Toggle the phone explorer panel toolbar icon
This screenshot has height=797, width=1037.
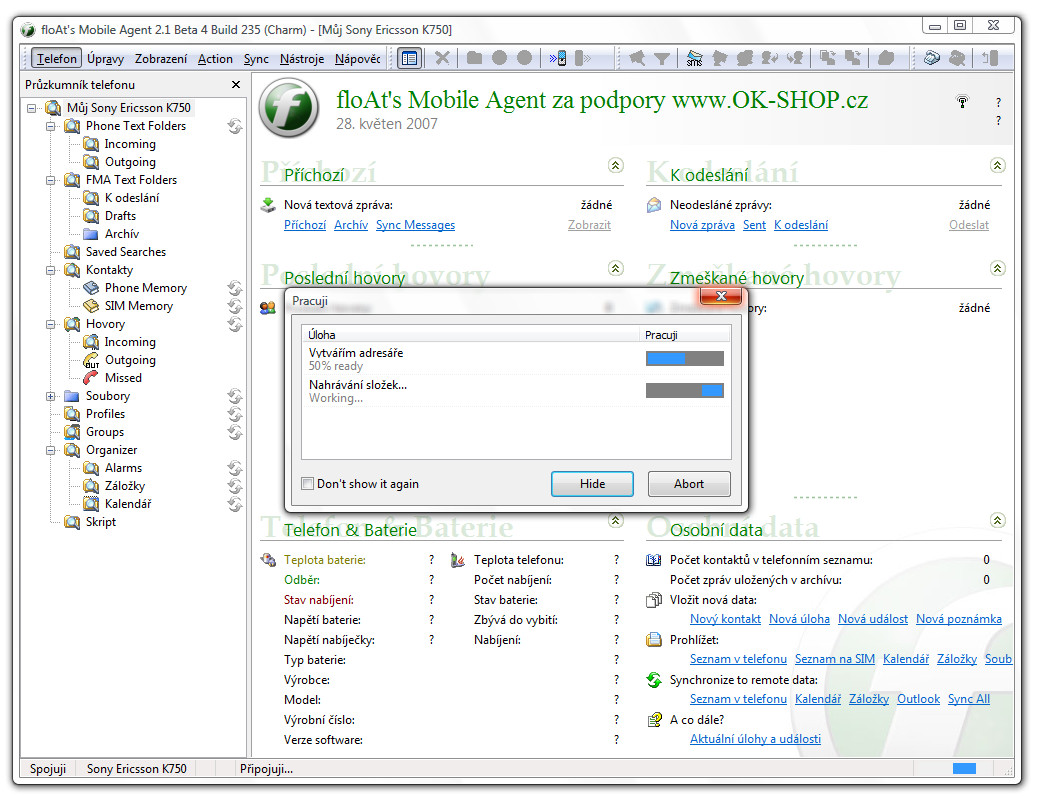coord(409,58)
